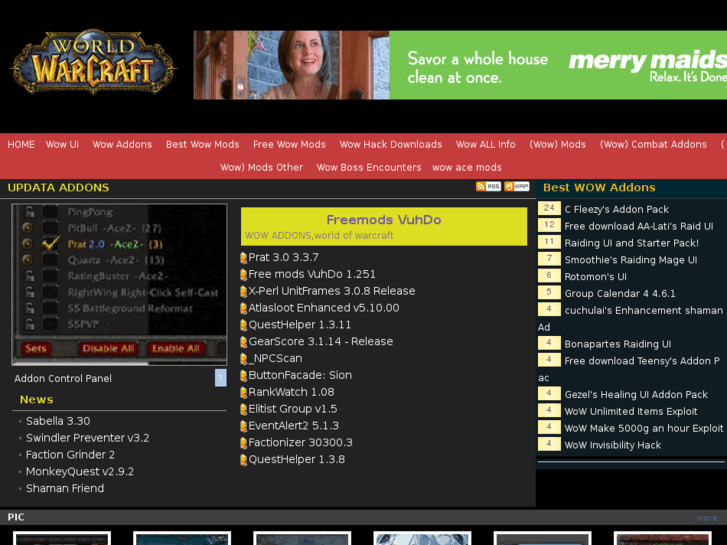Click the icon beside RankWatch 1.08

(243, 392)
